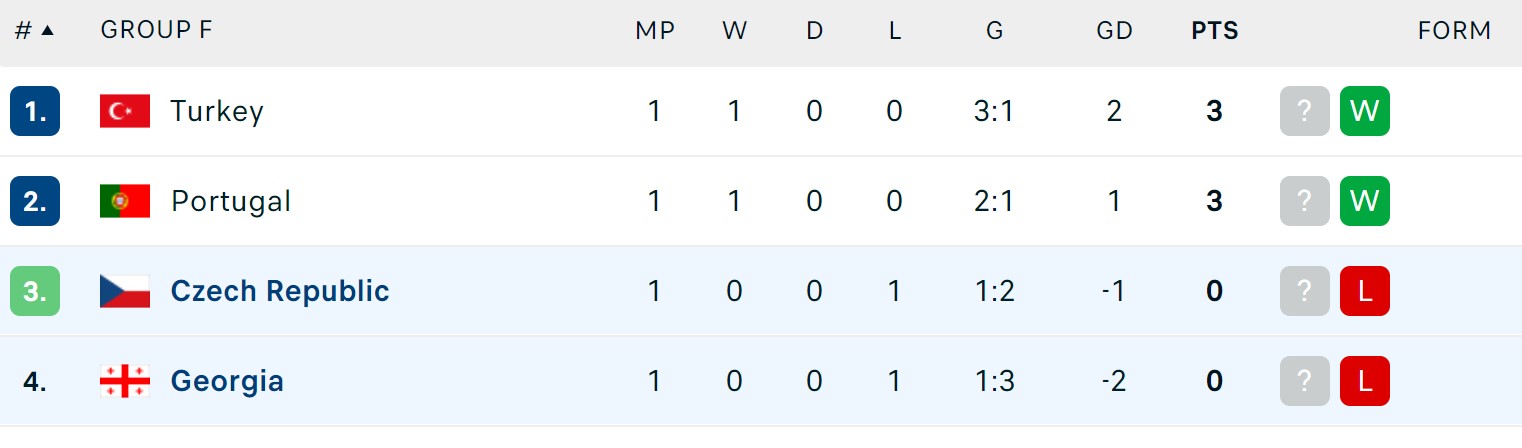Sort standings by GD column header
This screenshot has height=448, width=1522.
[x=1114, y=31]
